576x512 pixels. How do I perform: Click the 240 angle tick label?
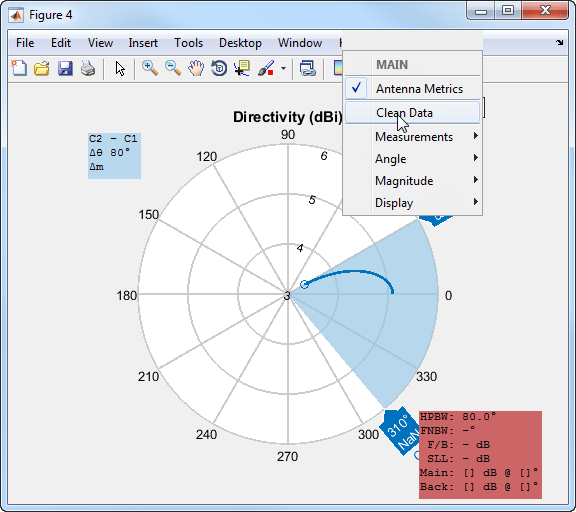tap(206, 435)
